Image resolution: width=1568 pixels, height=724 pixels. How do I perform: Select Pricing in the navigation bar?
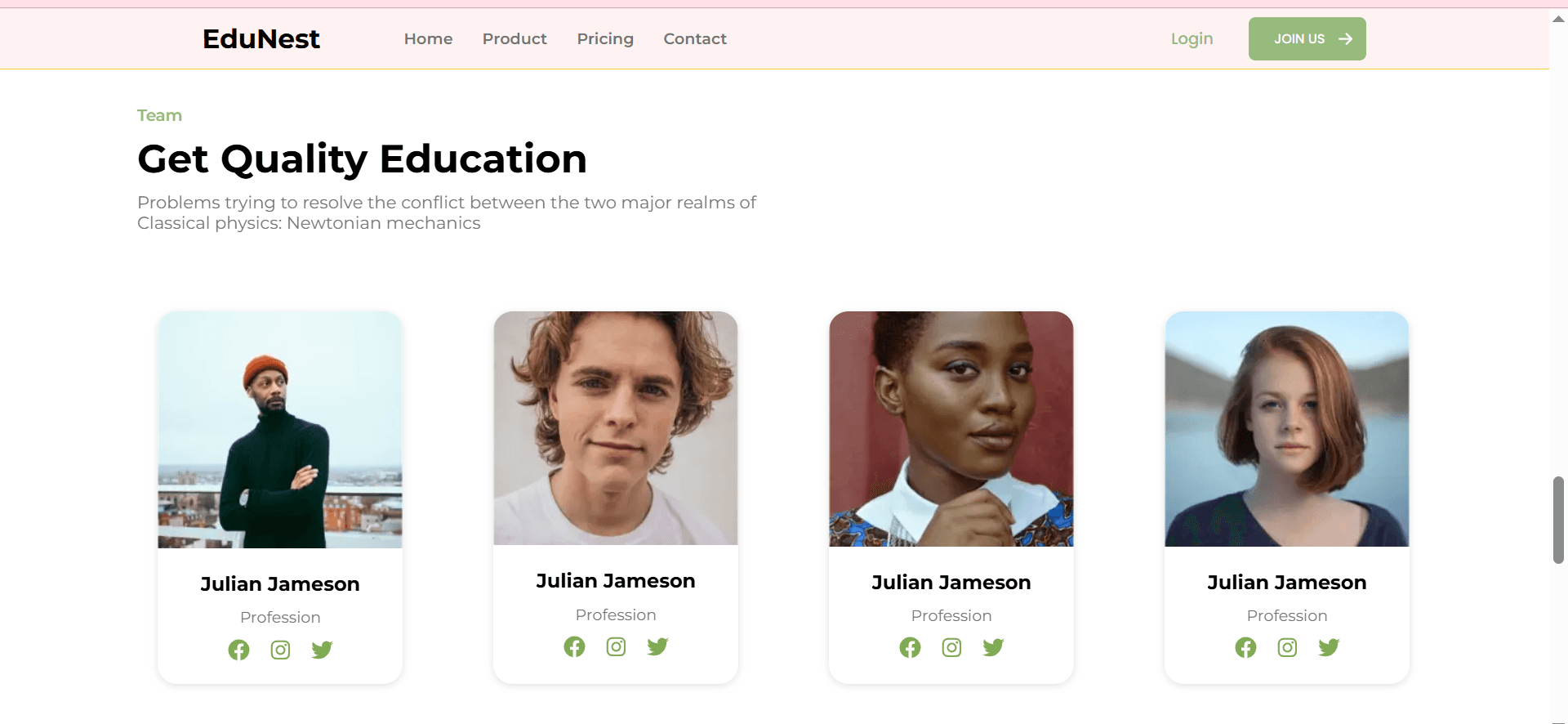(x=605, y=39)
